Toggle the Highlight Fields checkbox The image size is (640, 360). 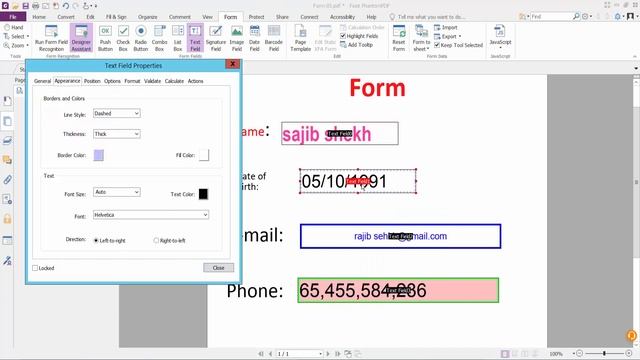coord(343,36)
